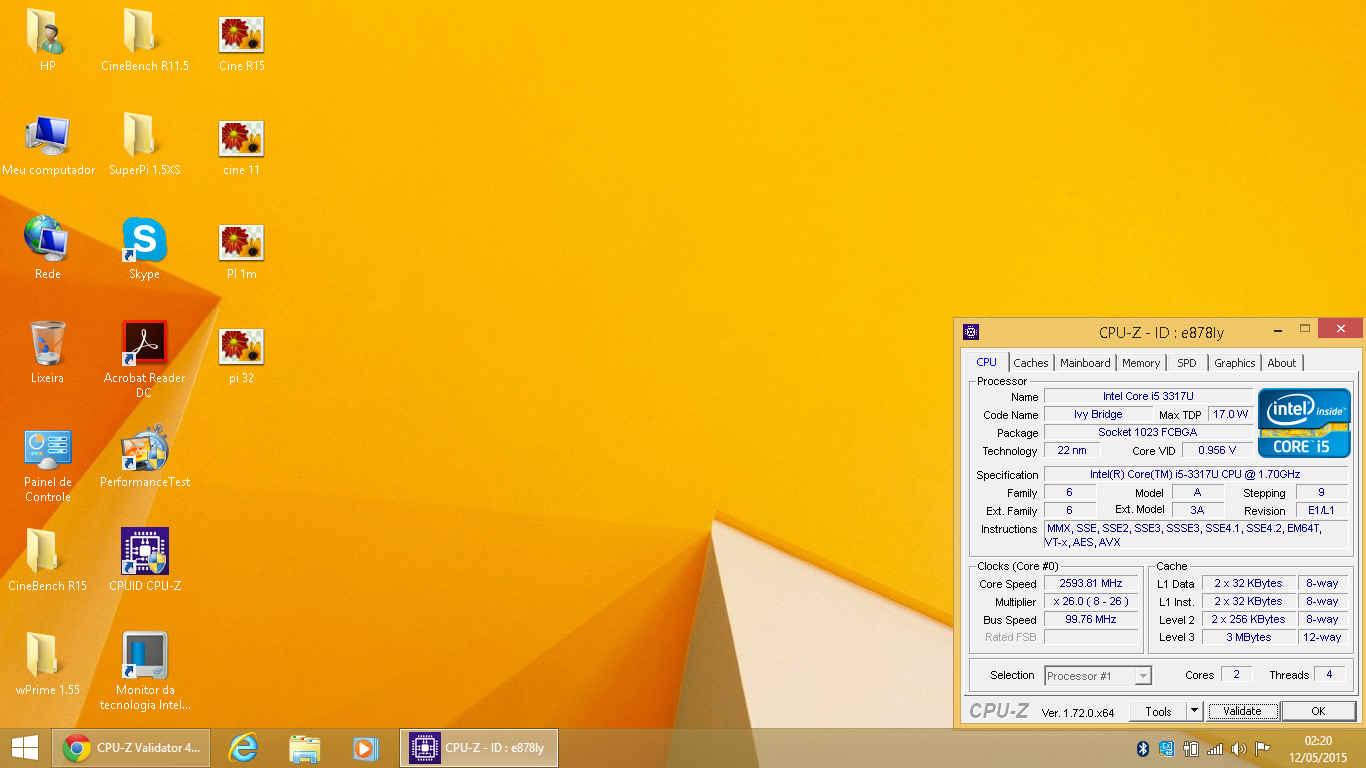This screenshot has height=768, width=1366.
Task: Open the Processor #1 selection dropdown
Action: point(1098,676)
